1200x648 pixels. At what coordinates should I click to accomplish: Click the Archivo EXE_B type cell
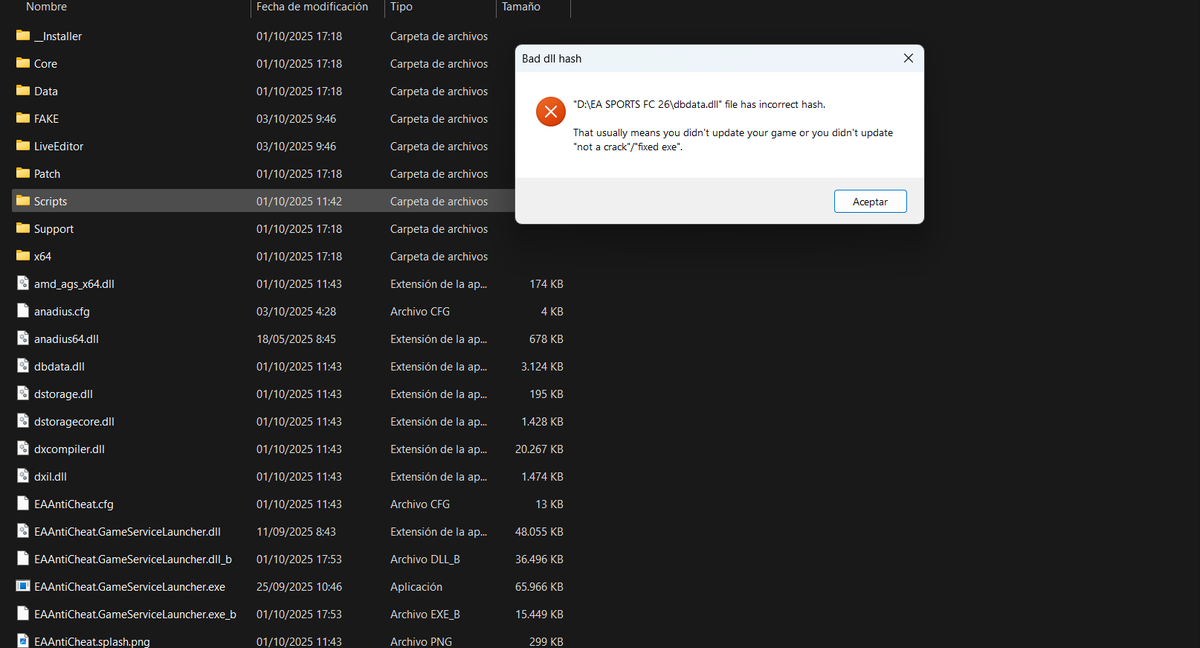click(425, 614)
